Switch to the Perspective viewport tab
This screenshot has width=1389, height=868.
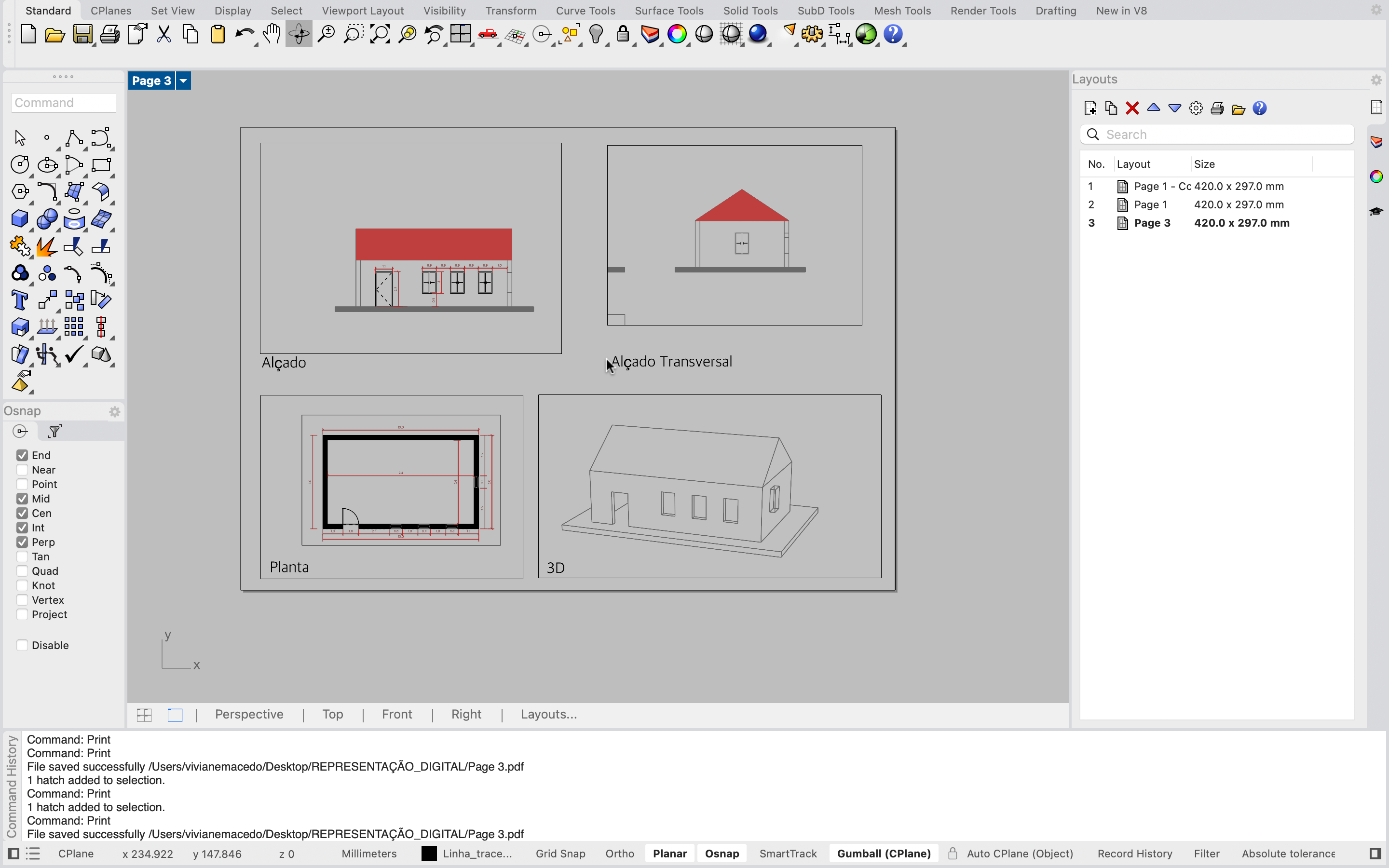(249, 714)
